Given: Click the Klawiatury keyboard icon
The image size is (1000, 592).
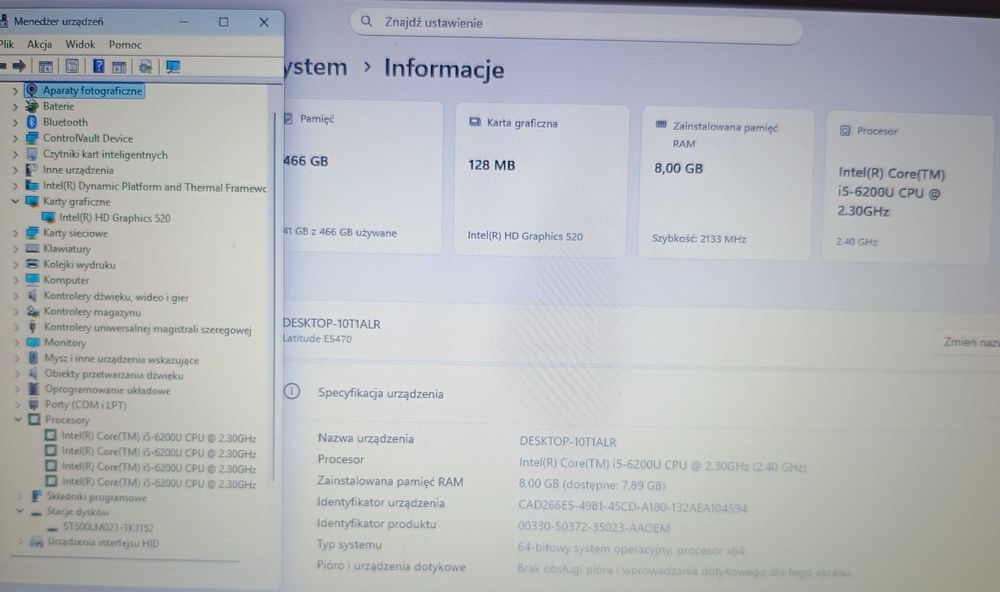Looking at the screenshot, I should pyautogui.click(x=32, y=248).
